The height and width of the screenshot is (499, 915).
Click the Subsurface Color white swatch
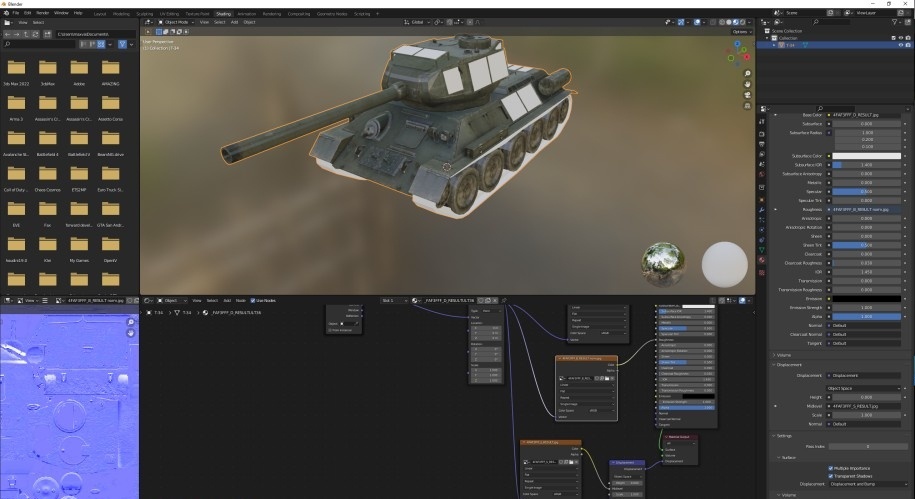tap(866, 156)
